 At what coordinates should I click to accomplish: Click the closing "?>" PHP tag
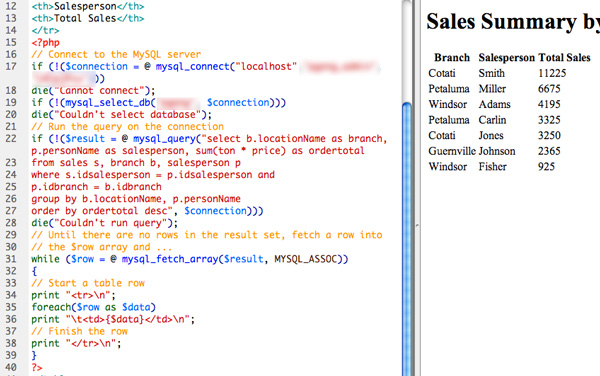(37, 367)
